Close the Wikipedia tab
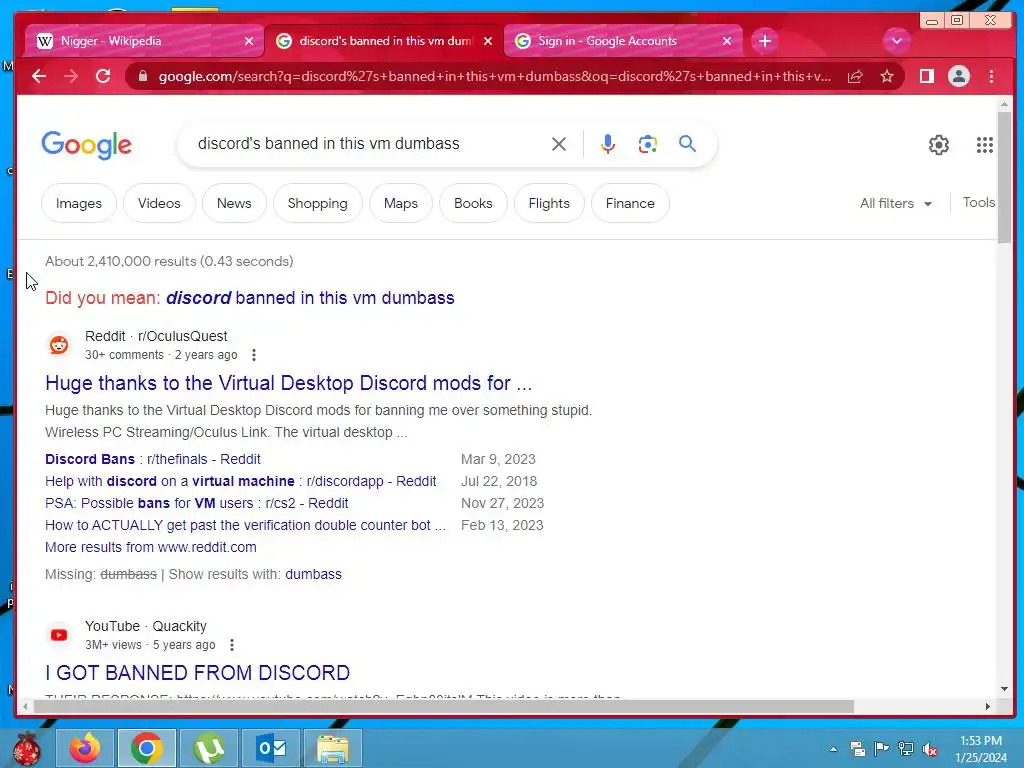Viewport: 1024px width, 768px height. pyautogui.click(x=249, y=41)
